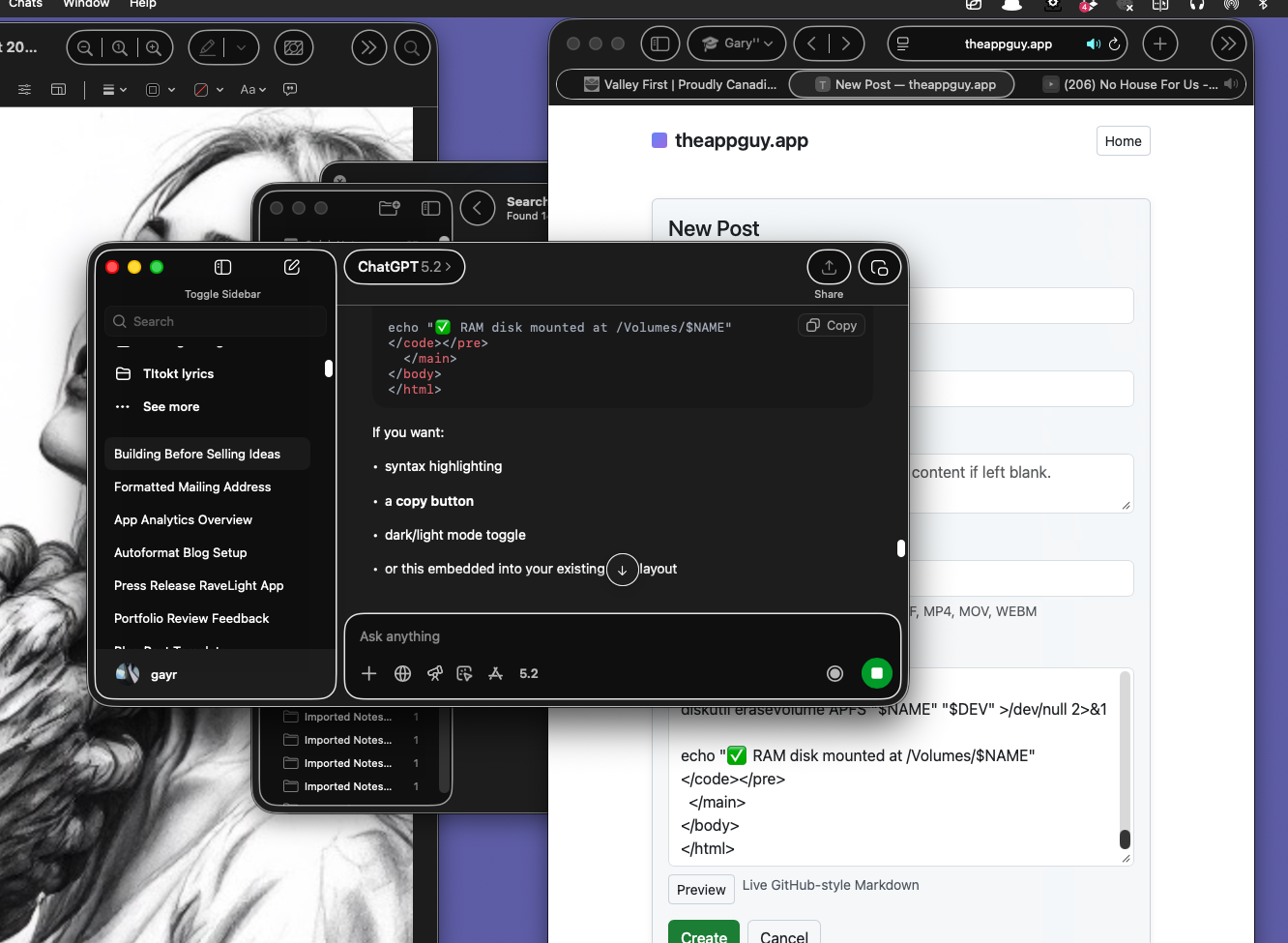Open the ChatGPT 5.2 model selector
Viewport: 1288px width, 943px height.
404,267
